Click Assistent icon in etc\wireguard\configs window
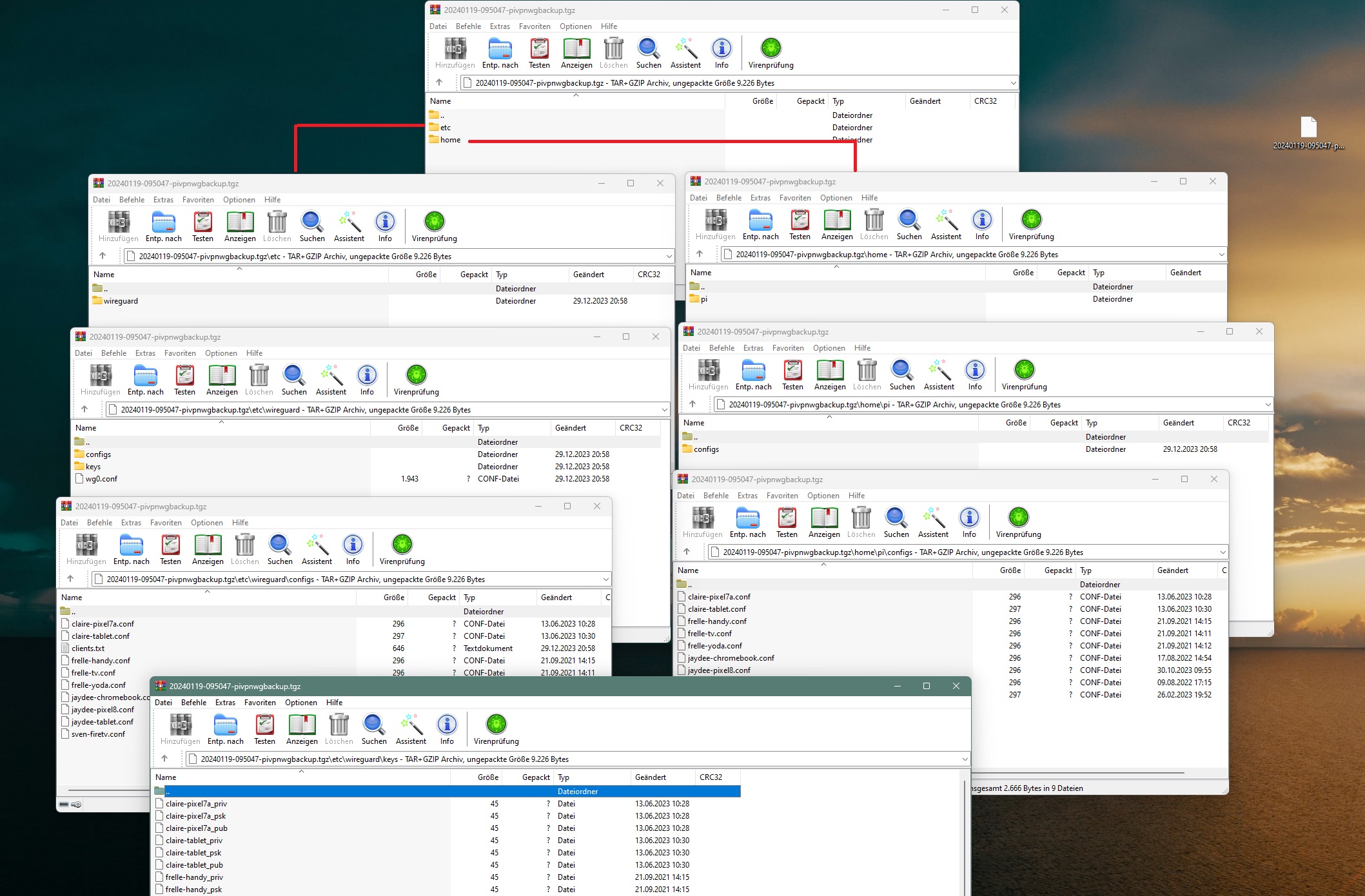This screenshot has width=1365, height=896. [x=317, y=545]
